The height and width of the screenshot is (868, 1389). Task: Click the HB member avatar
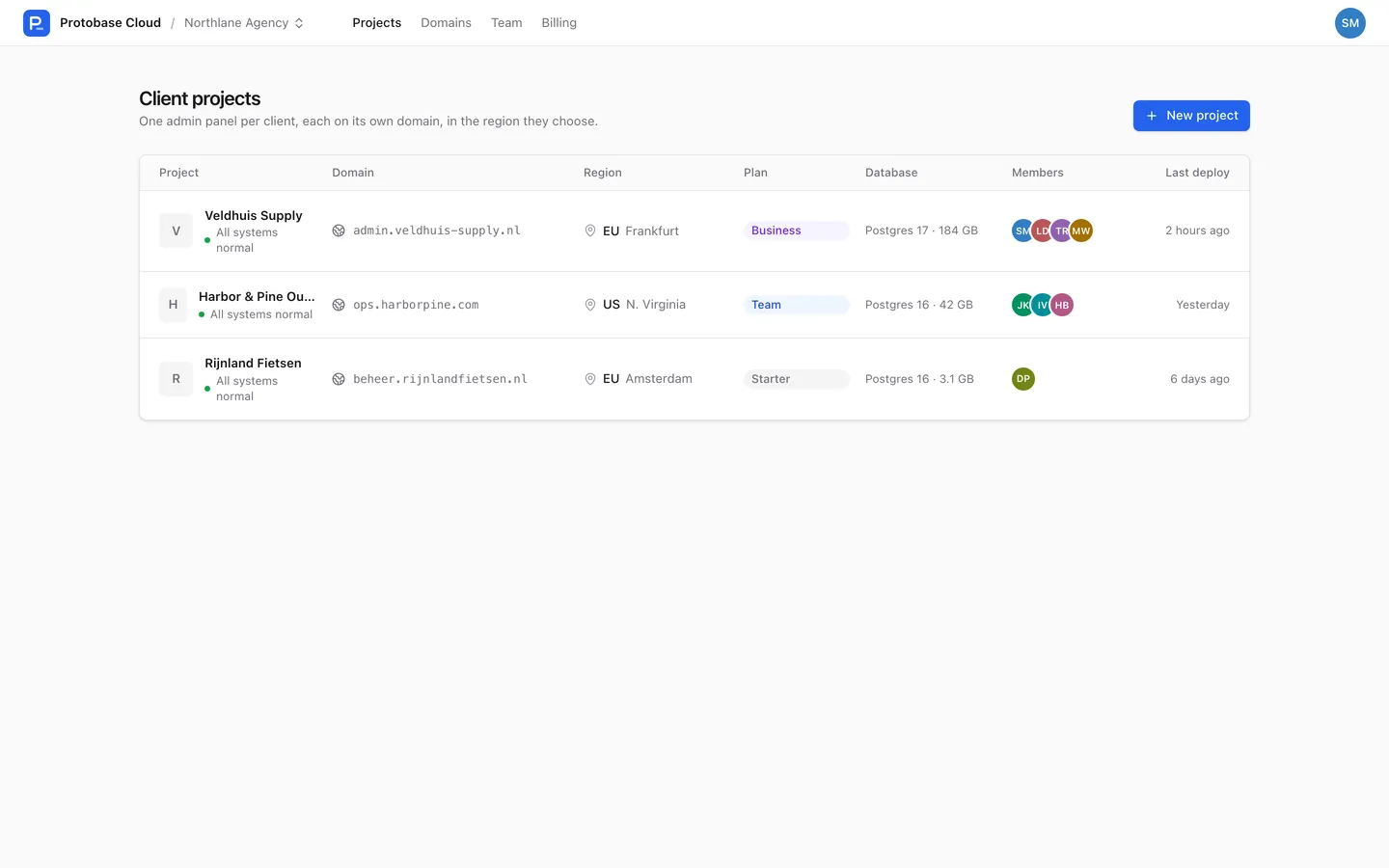(1062, 305)
